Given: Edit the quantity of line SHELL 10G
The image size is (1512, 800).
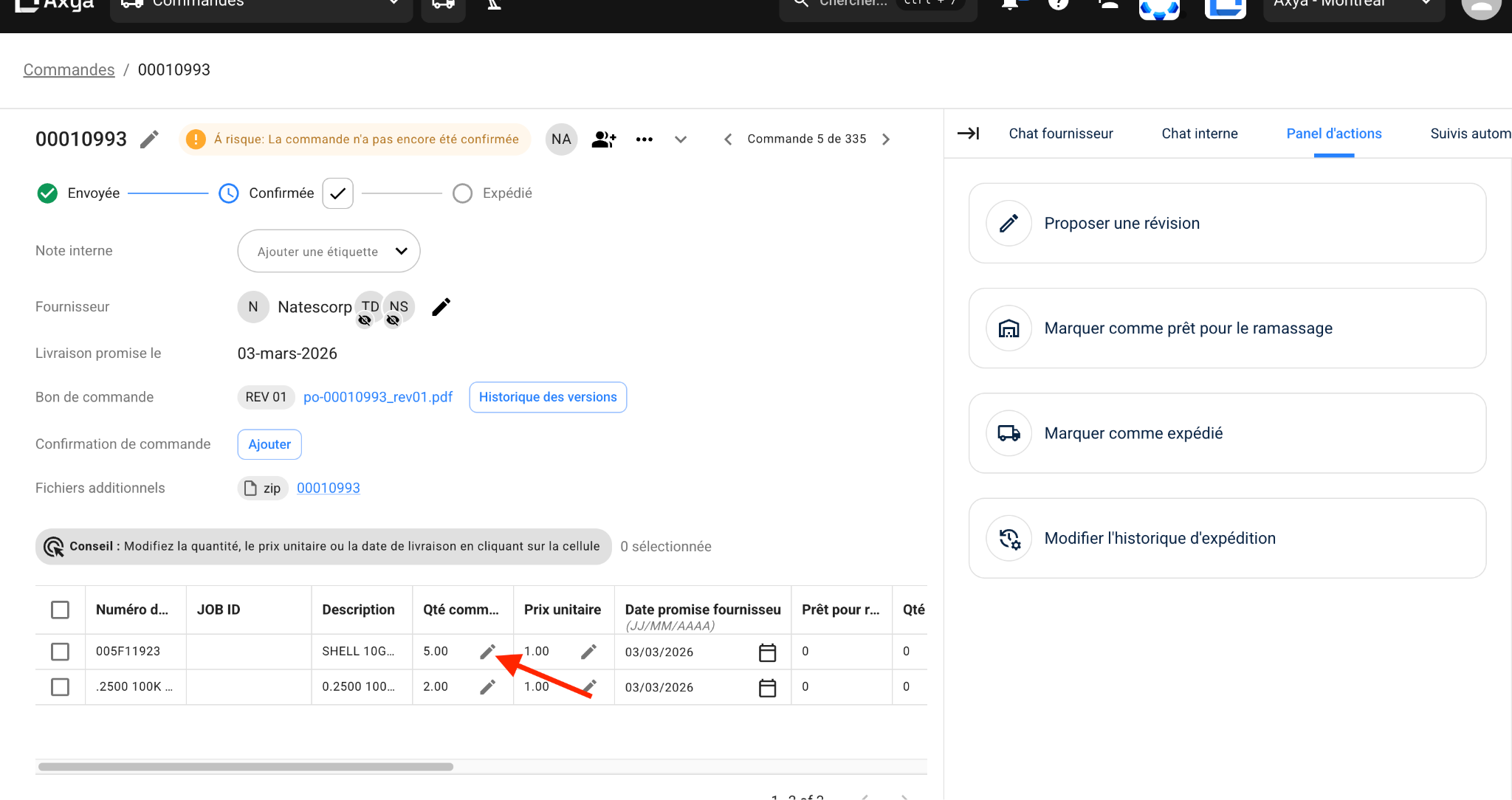Looking at the screenshot, I should (x=487, y=652).
